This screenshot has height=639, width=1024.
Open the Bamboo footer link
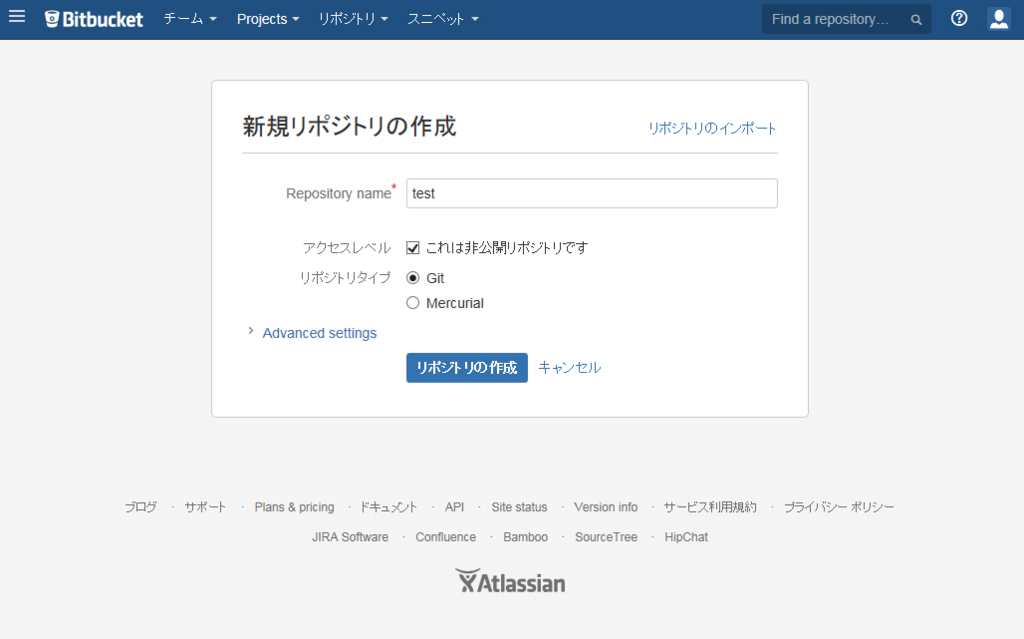pos(526,537)
